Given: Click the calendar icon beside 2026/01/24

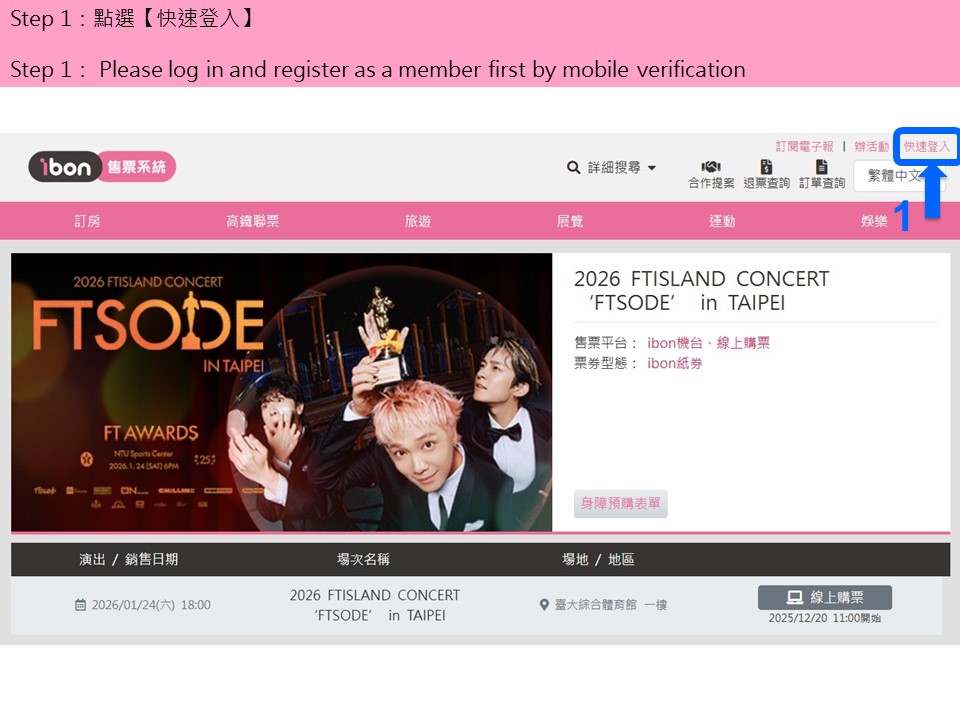Looking at the screenshot, I should pyautogui.click(x=80, y=605).
